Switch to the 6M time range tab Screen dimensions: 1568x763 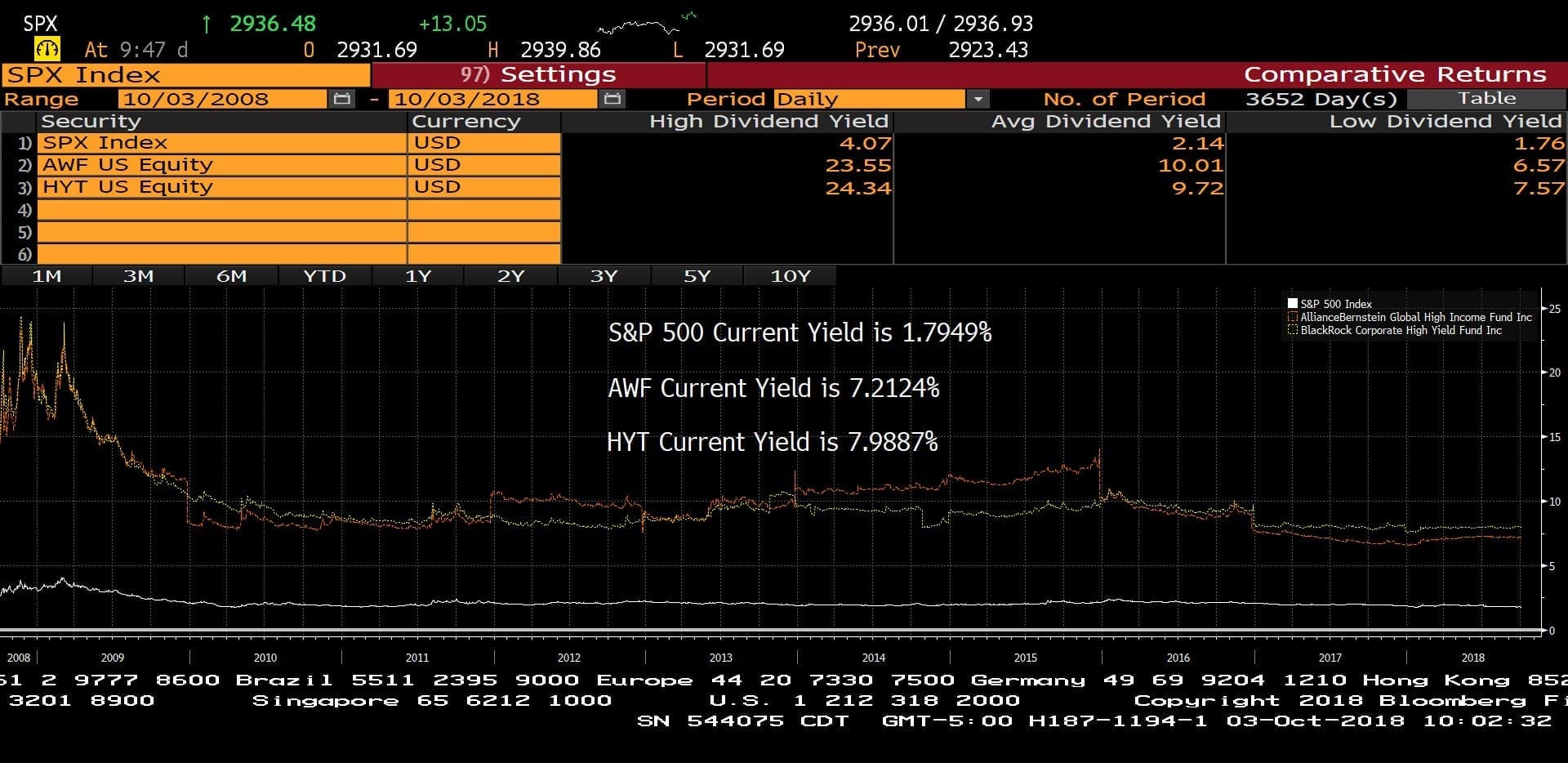point(232,276)
